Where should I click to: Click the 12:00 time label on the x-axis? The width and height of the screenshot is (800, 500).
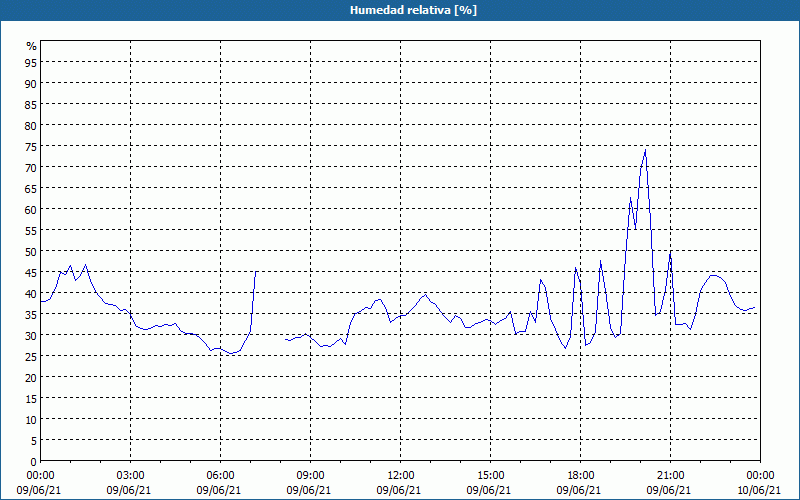click(401, 476)
